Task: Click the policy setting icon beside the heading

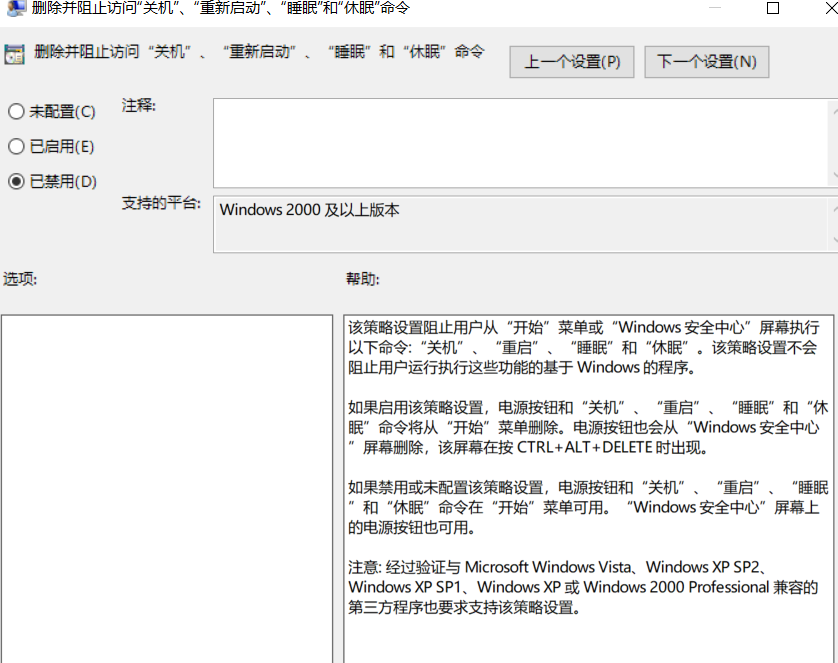Action: coord(14,54)
